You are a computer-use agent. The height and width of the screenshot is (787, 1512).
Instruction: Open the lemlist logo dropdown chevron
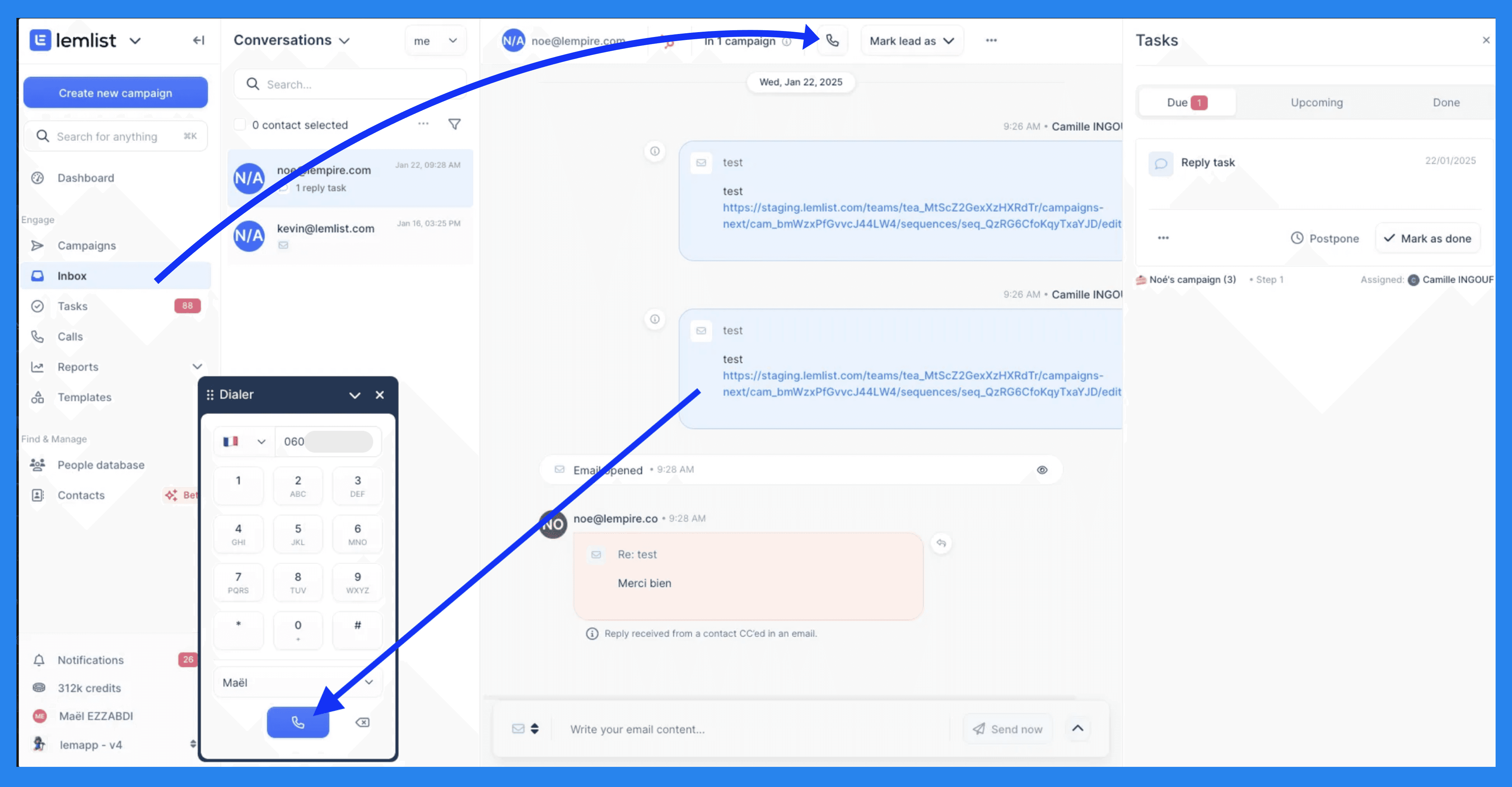pos(135,40)
